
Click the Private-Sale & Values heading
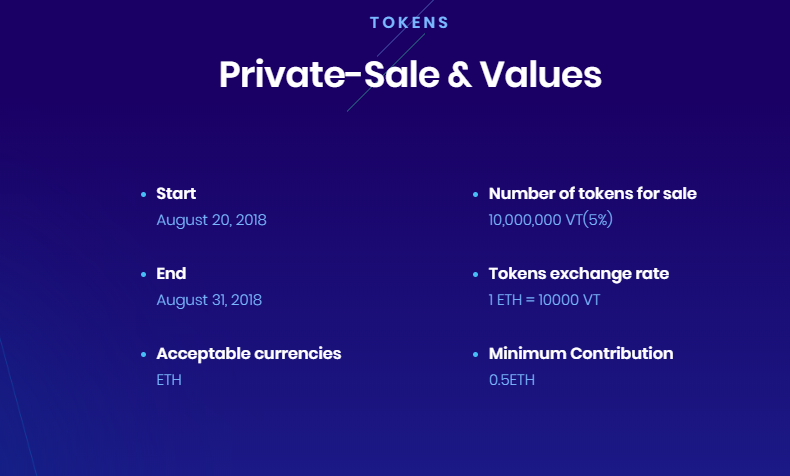[410, 75]
